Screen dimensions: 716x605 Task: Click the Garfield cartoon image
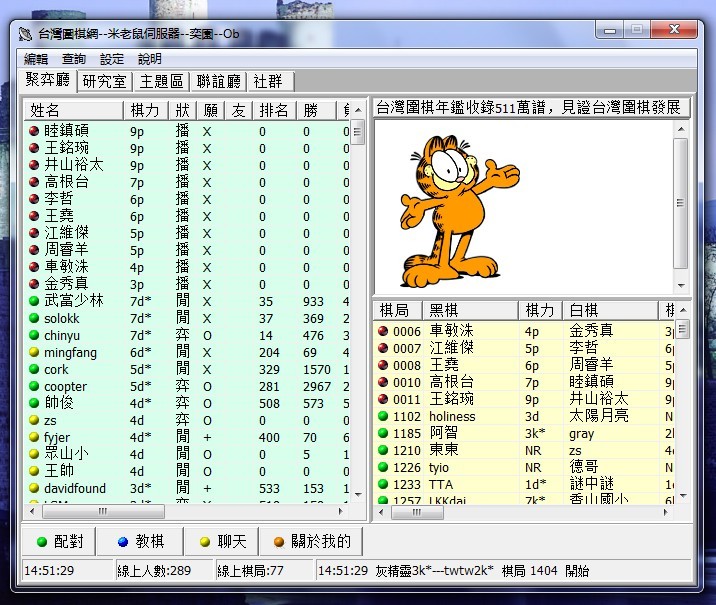point(460,210)
